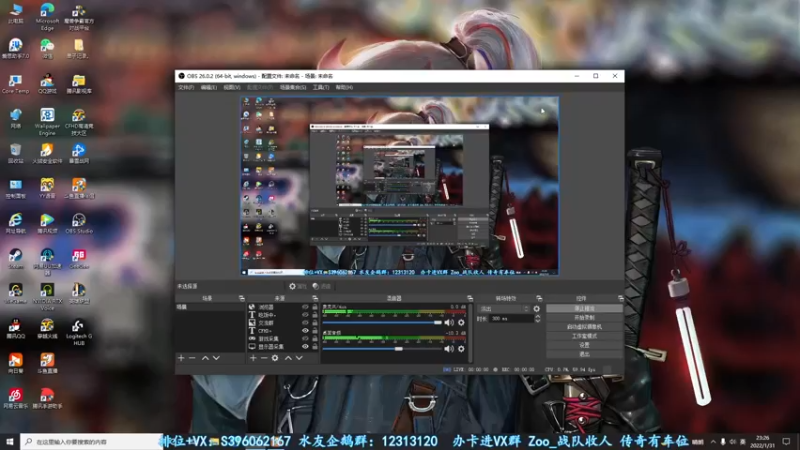Toggle visibility of 游戏采集 source

pyautogui.click(x=305, y=339)
